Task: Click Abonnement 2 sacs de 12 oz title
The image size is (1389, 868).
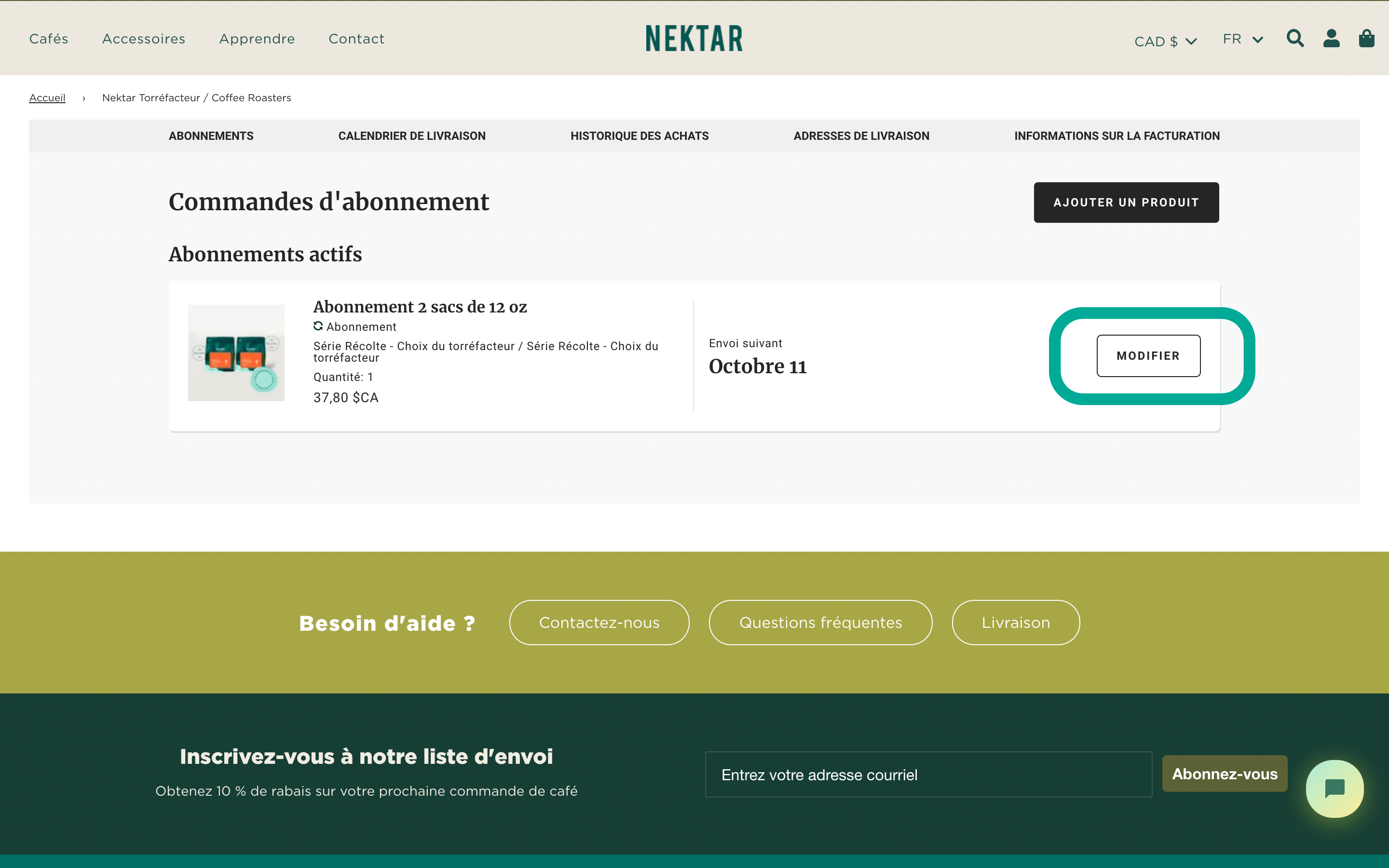Action: coord(420,307)
